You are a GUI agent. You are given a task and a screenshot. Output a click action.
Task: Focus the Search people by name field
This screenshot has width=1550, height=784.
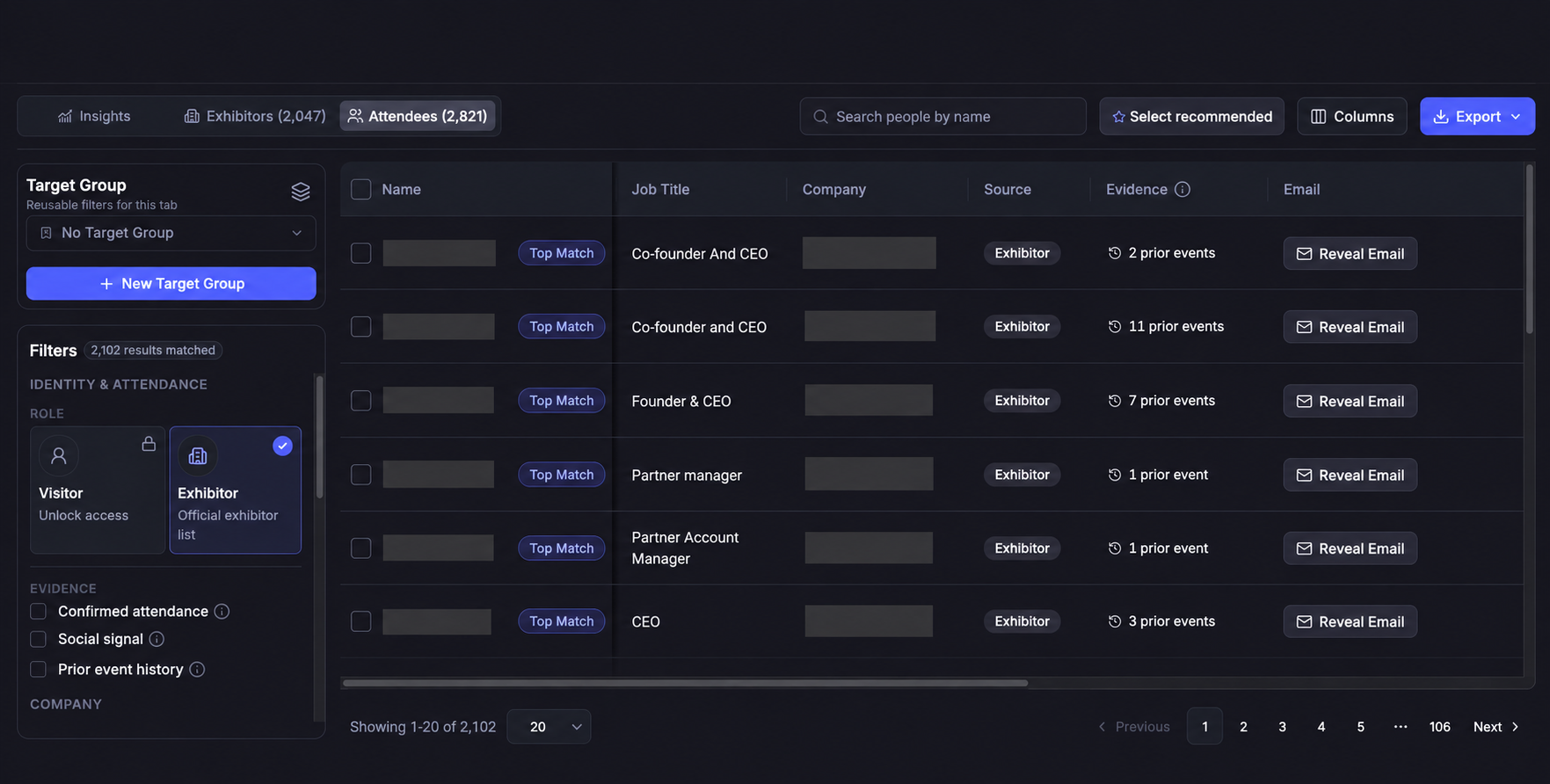(942, 117)
